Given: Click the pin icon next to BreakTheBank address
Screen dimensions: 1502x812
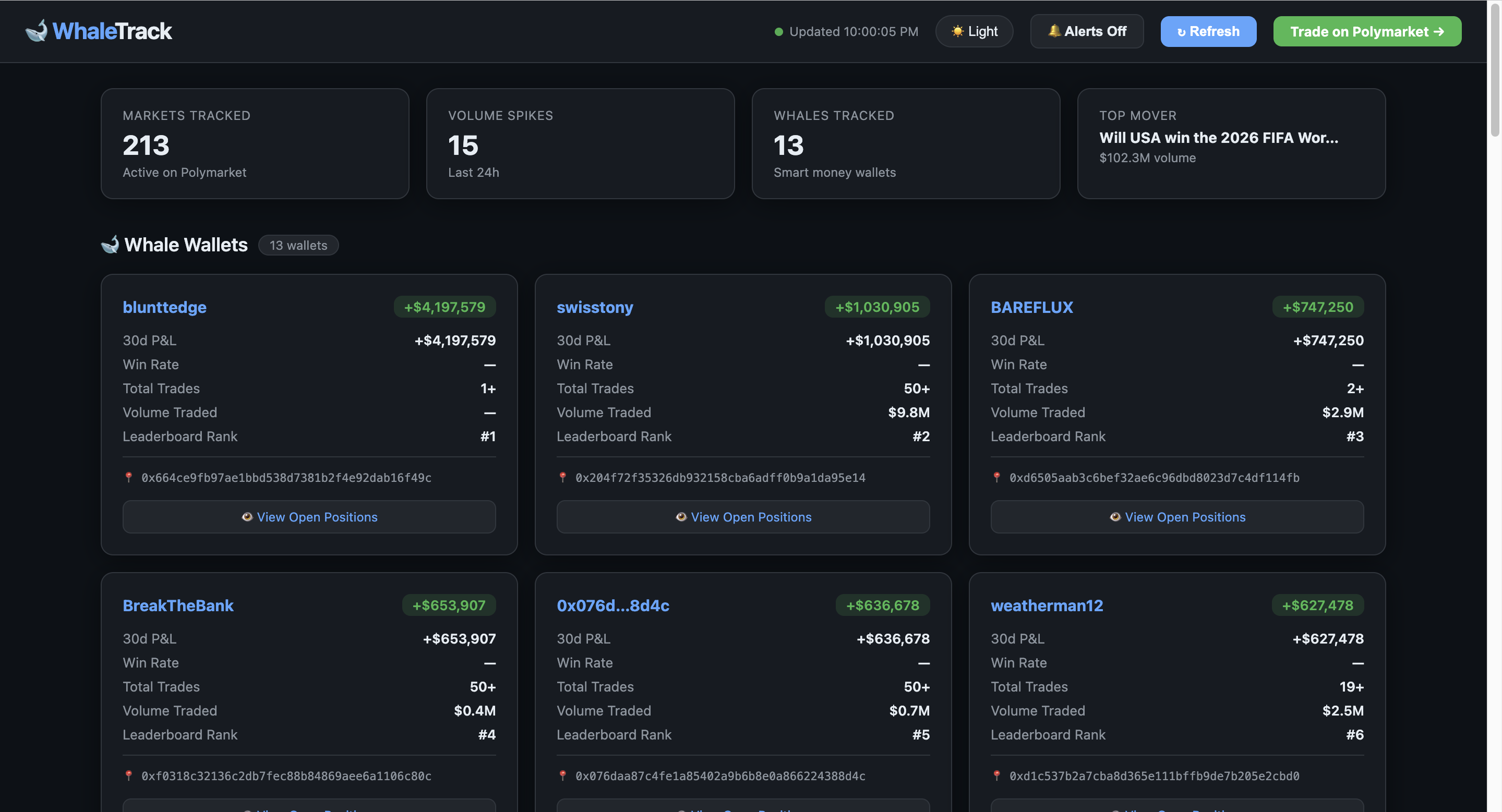Looking at the screenshot, I should (129, 776).
